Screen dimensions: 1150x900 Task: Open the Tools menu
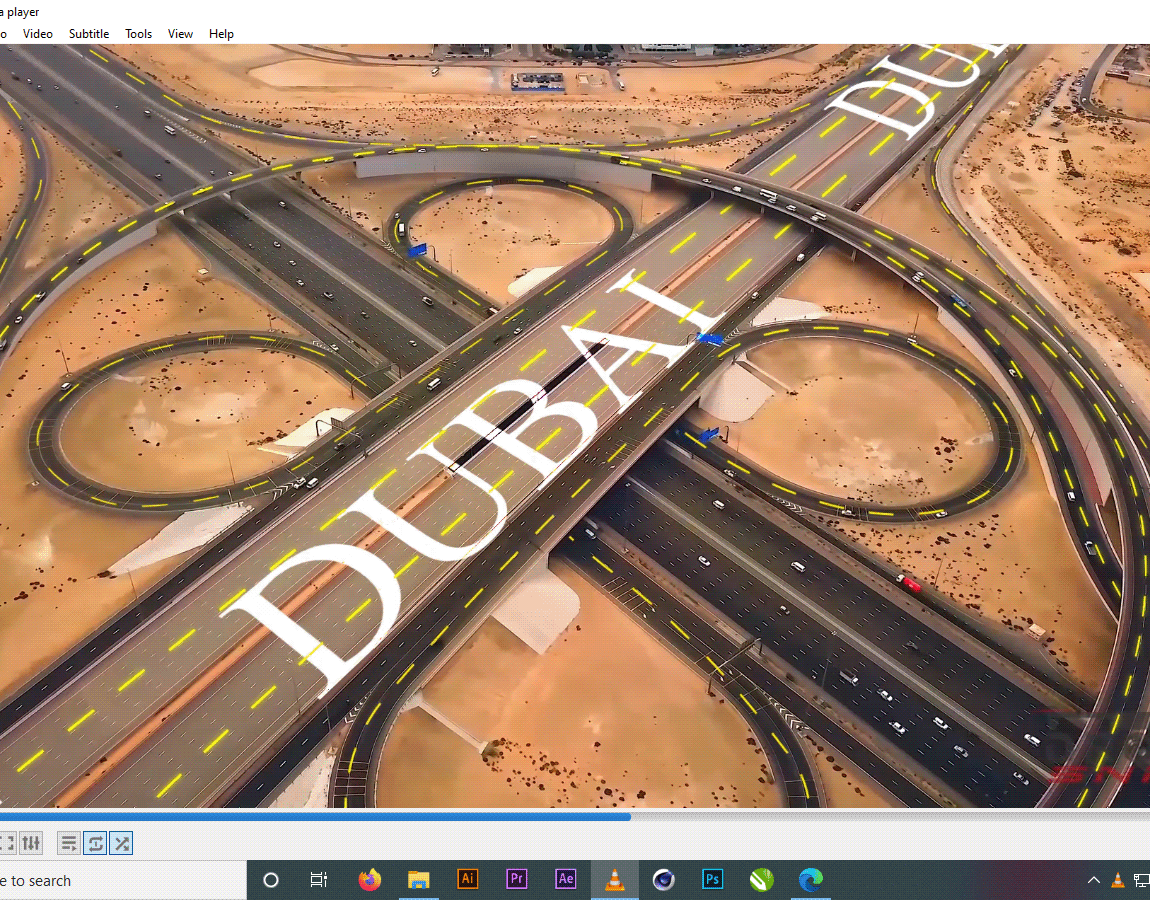[138, 34]
